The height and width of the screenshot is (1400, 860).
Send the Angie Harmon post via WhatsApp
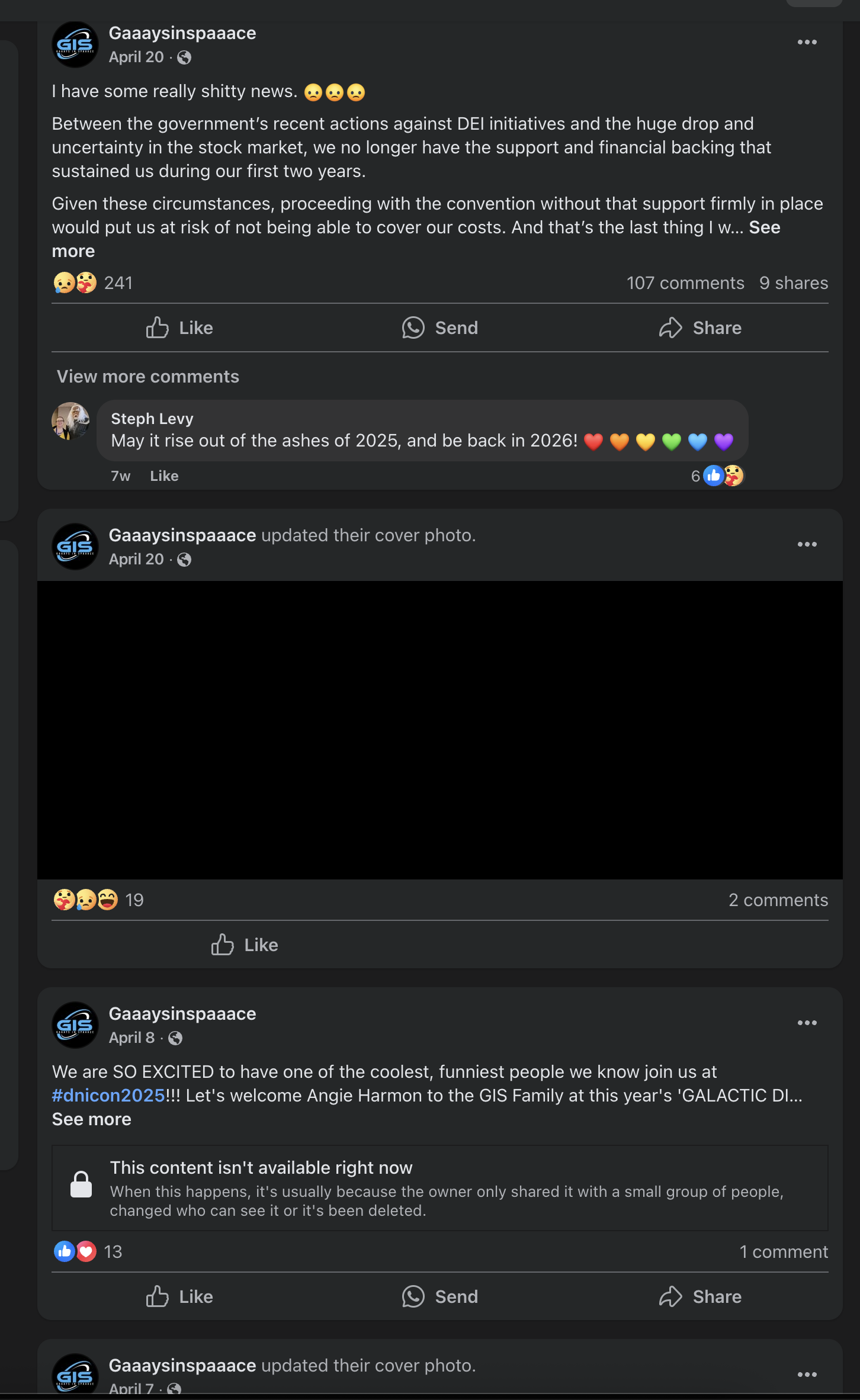point(439,1296)
